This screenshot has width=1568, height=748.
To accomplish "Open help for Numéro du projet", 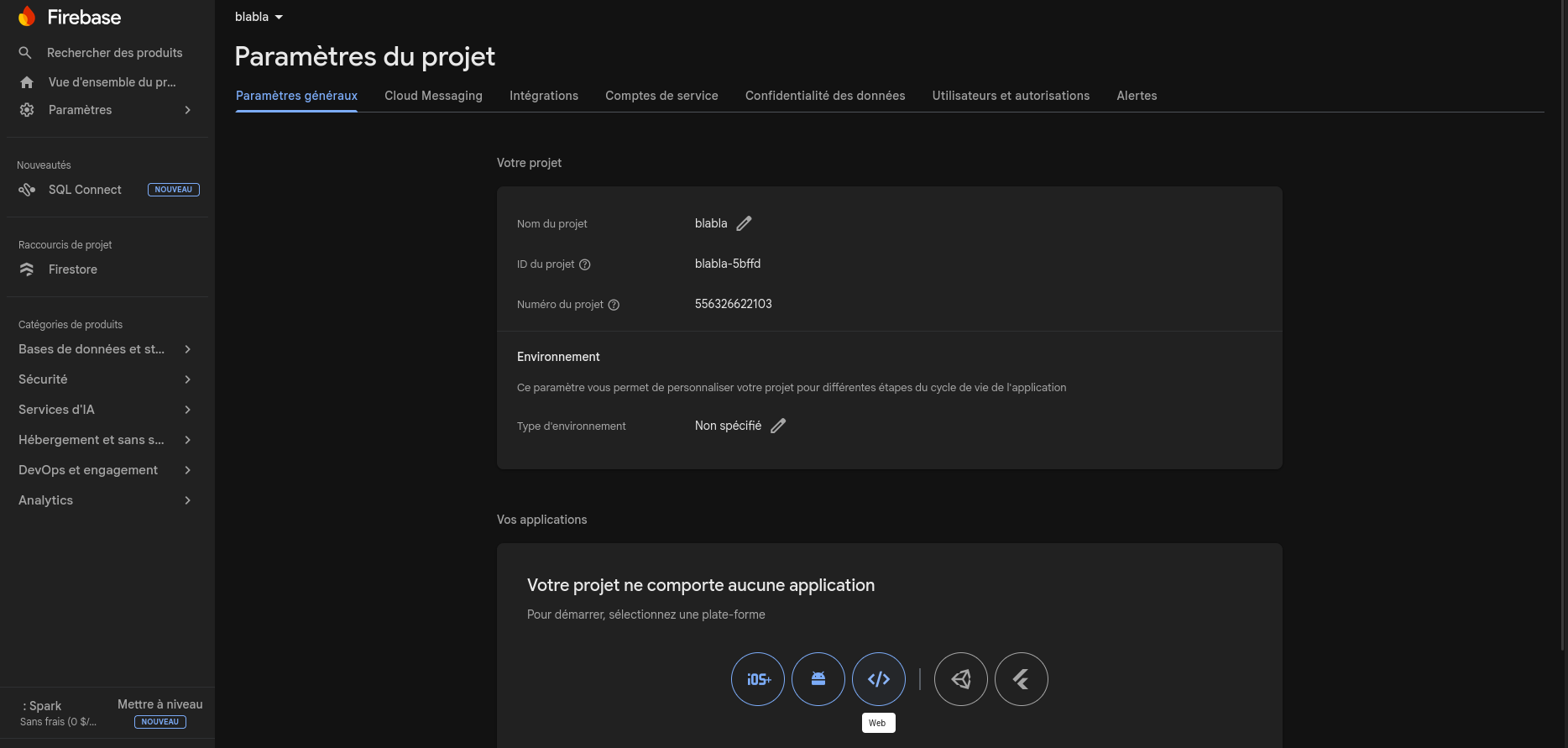I will pyautogui.click(x=614, y=305).
